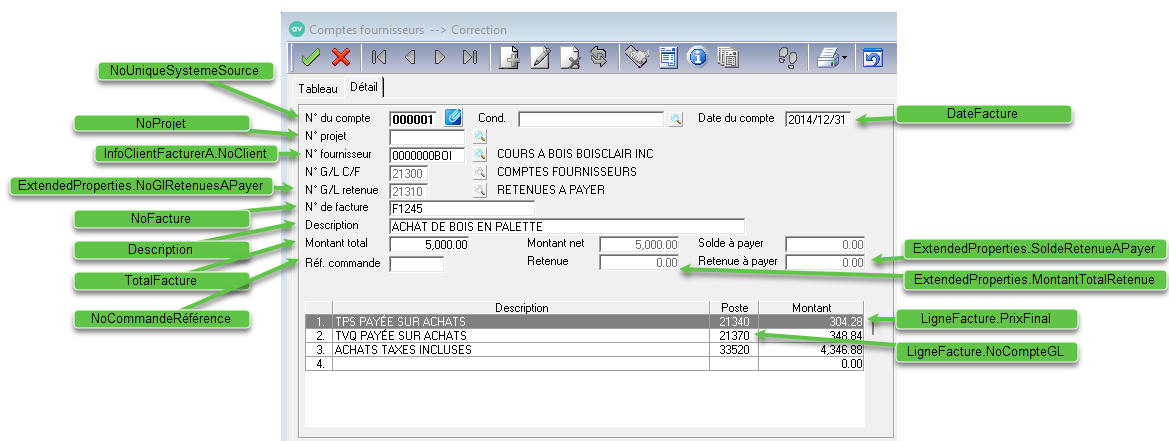Click the pencil edit record icon
The width and height of the screenshot is (1169, 441).
pyautogui.click(x=540, y=58)
